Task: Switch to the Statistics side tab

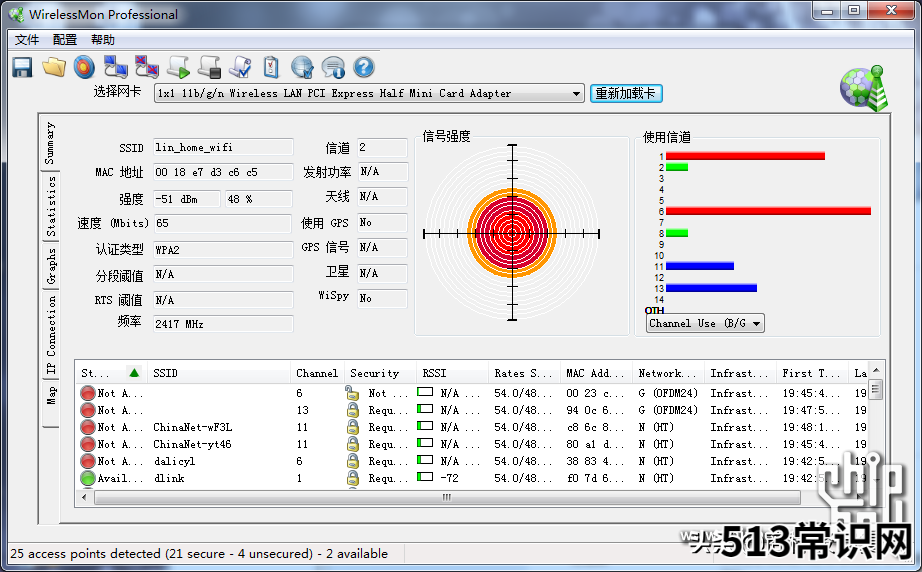Action: [51, 206]
